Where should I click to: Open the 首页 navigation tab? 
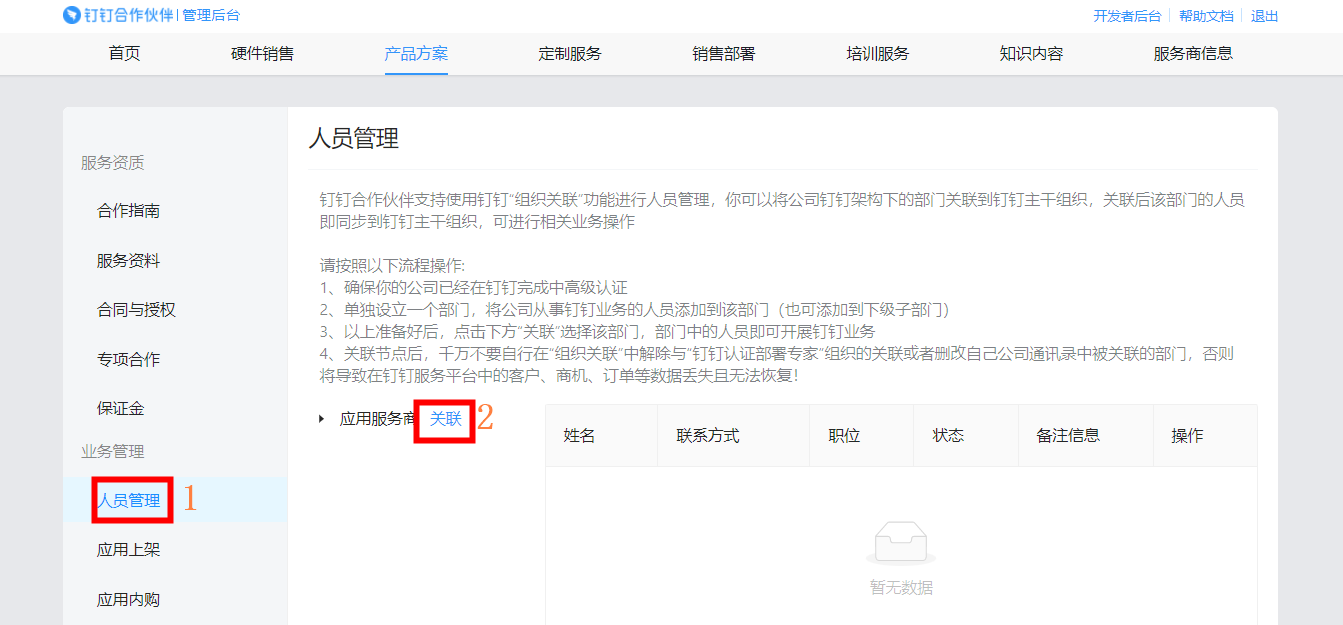(x=125, y=54)
